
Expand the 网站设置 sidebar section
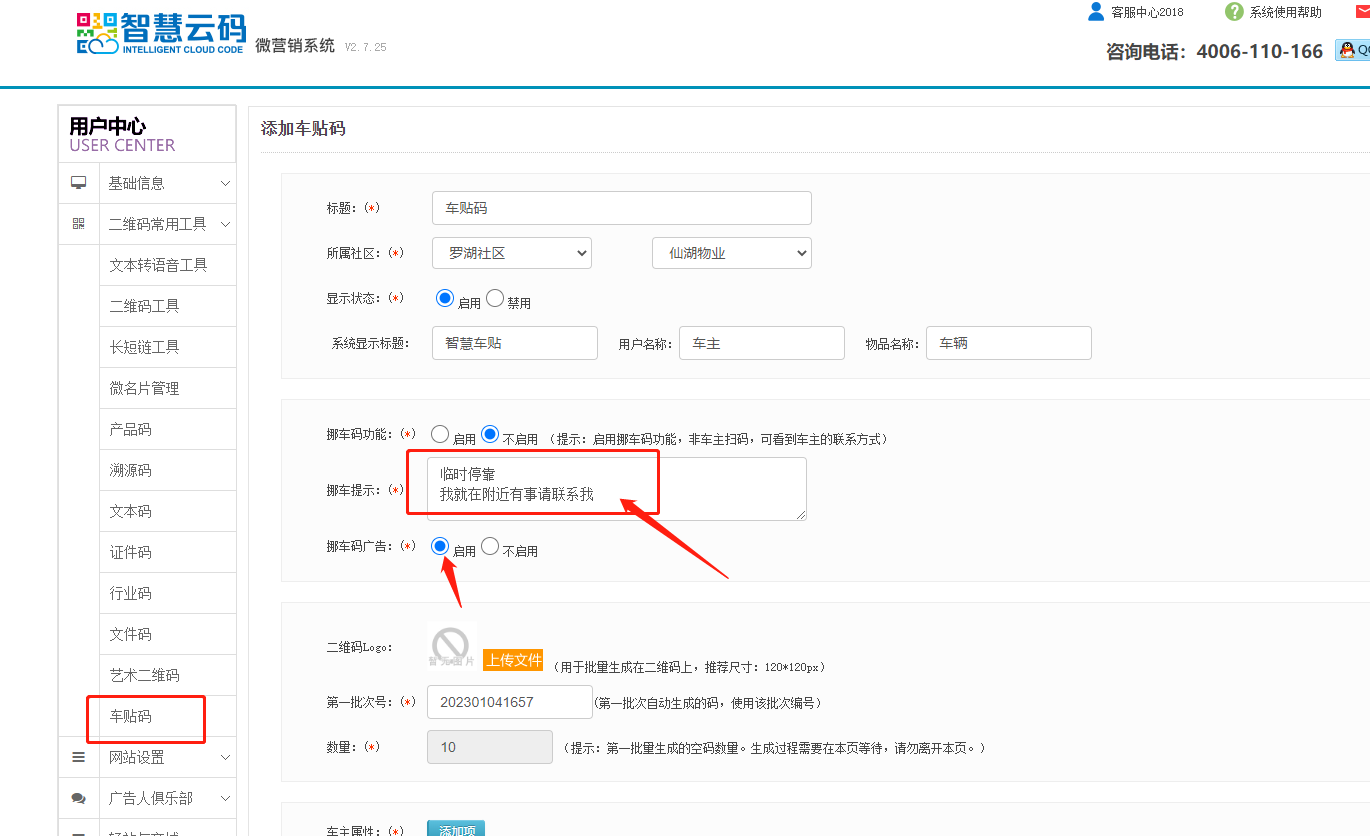[167, 757]
